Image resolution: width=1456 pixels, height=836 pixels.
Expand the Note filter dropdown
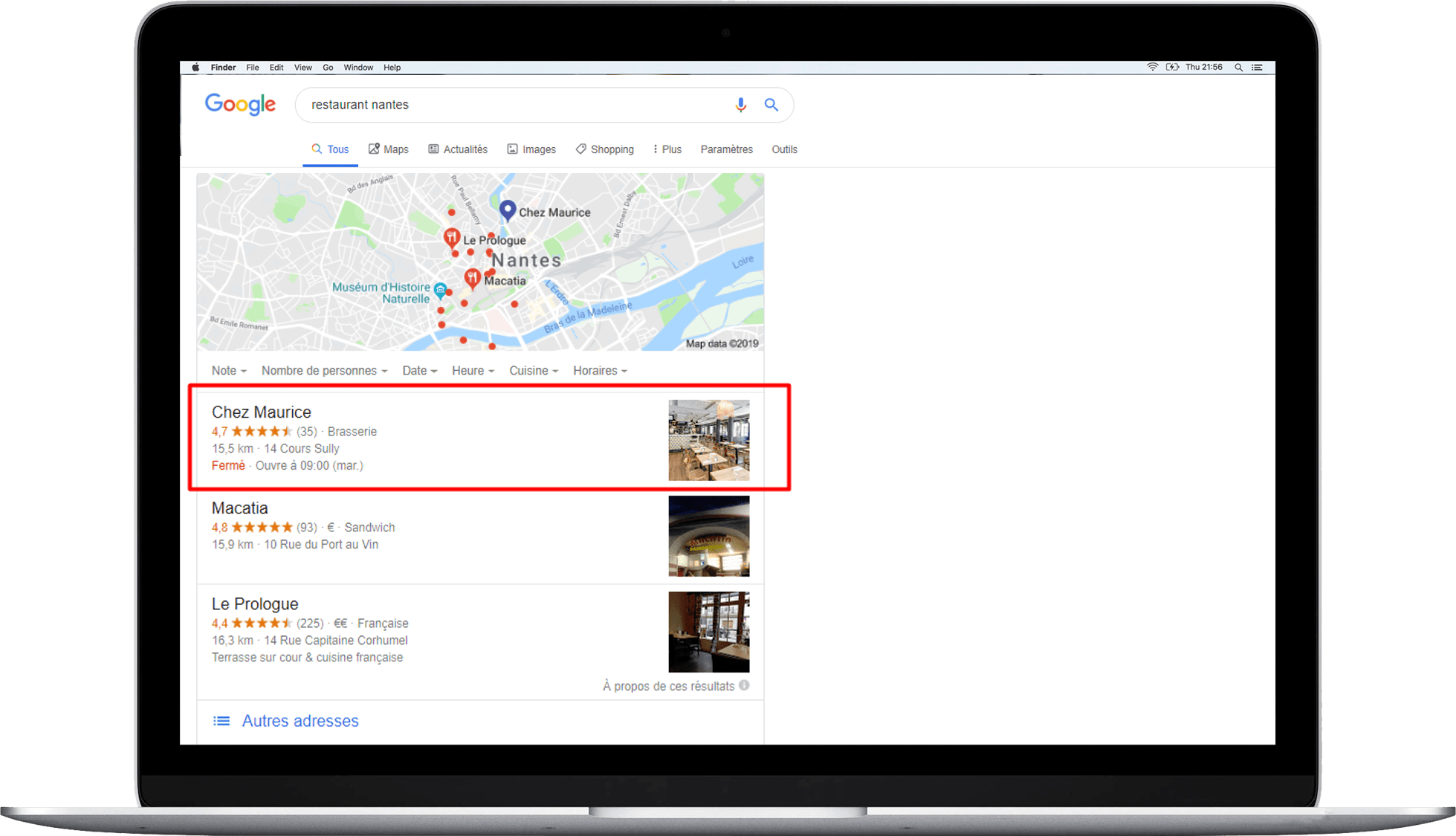click(x=228, y=371)
